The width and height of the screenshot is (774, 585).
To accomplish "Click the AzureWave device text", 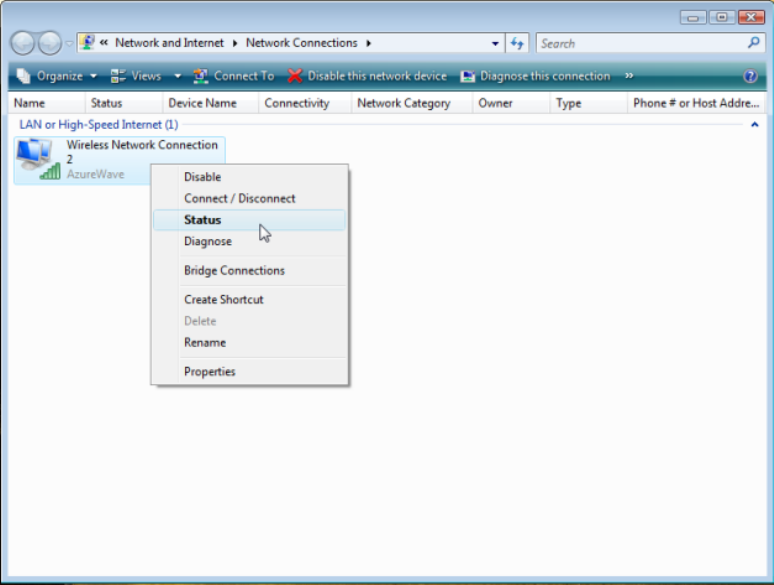I will pos(96,174).
